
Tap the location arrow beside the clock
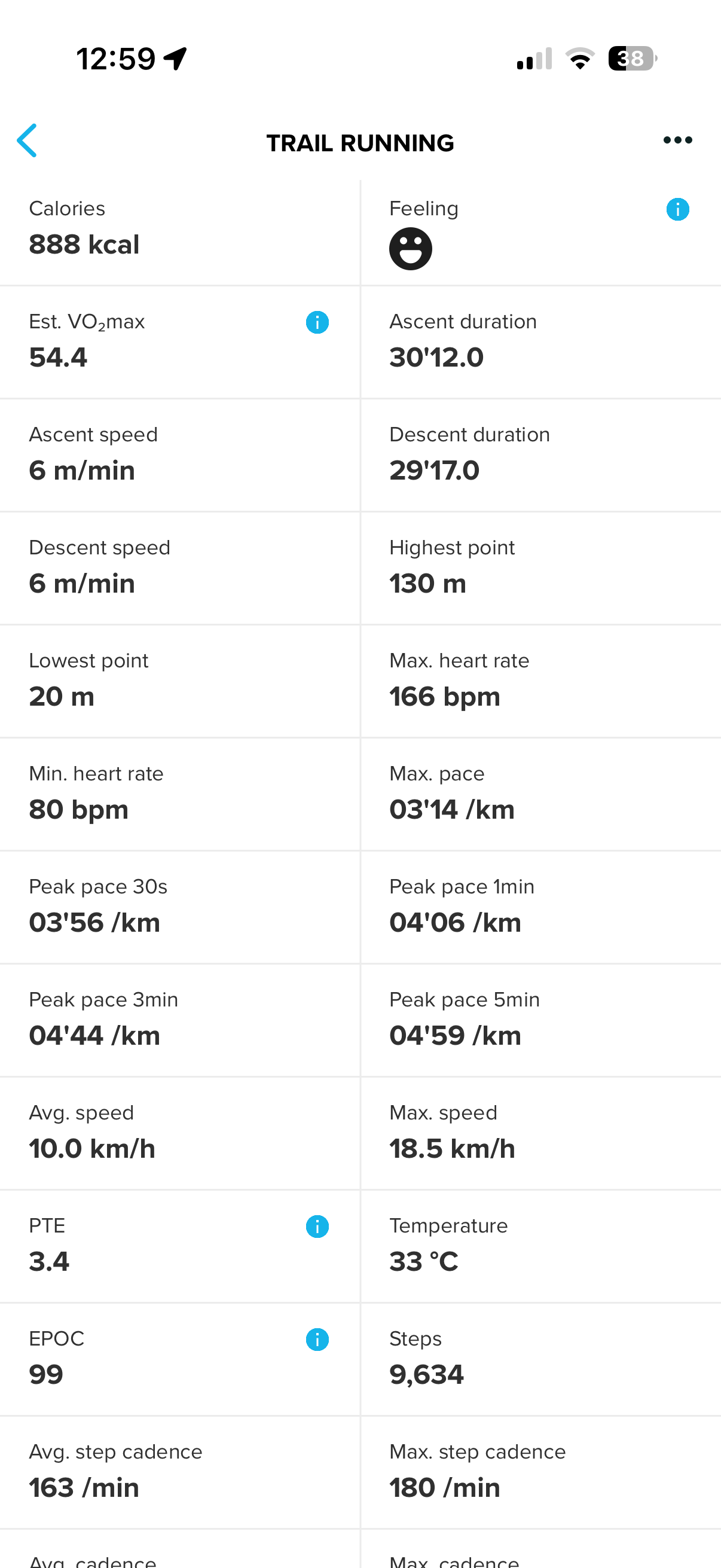coord(176,59)
